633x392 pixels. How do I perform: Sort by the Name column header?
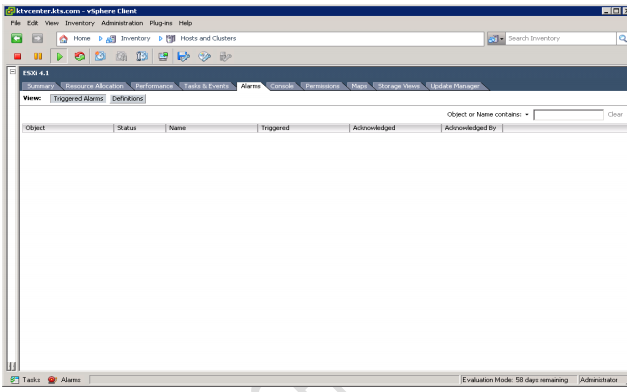(x=212, y=128)
